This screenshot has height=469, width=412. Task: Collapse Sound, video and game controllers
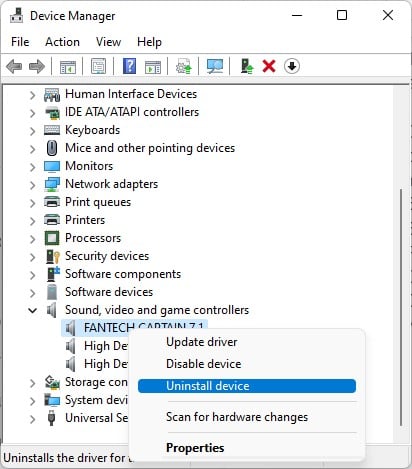click(x=32, y=311)
